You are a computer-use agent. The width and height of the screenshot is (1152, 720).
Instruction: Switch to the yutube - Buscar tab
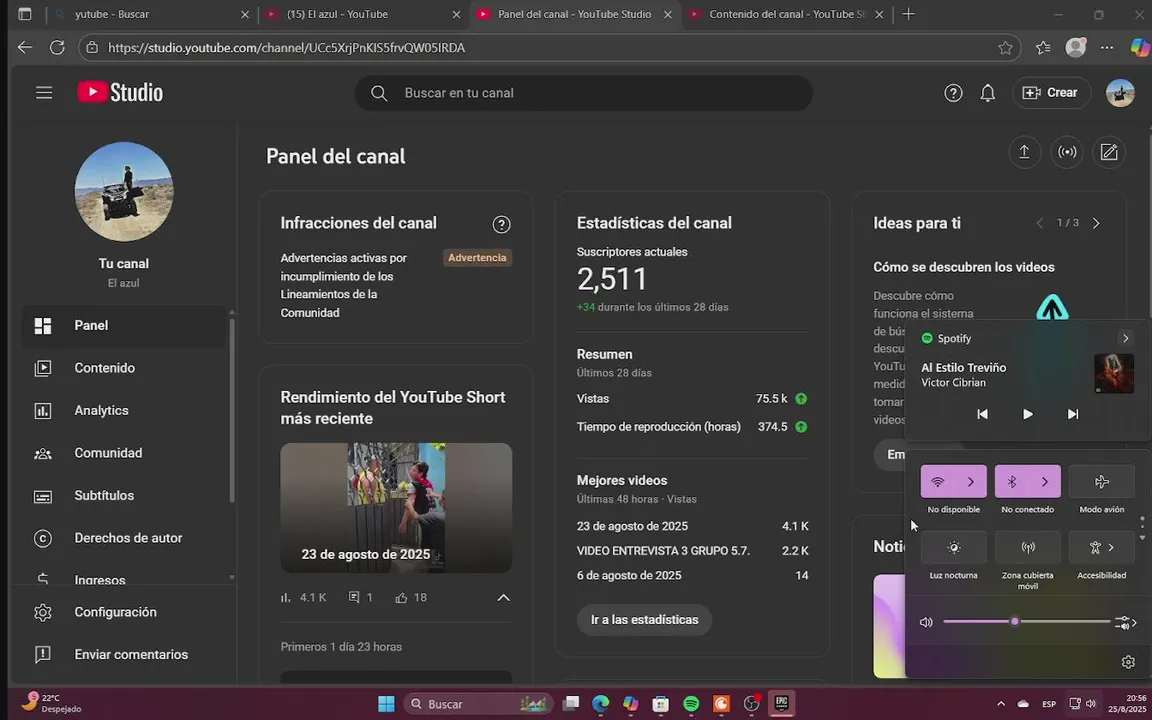[152, 14]
